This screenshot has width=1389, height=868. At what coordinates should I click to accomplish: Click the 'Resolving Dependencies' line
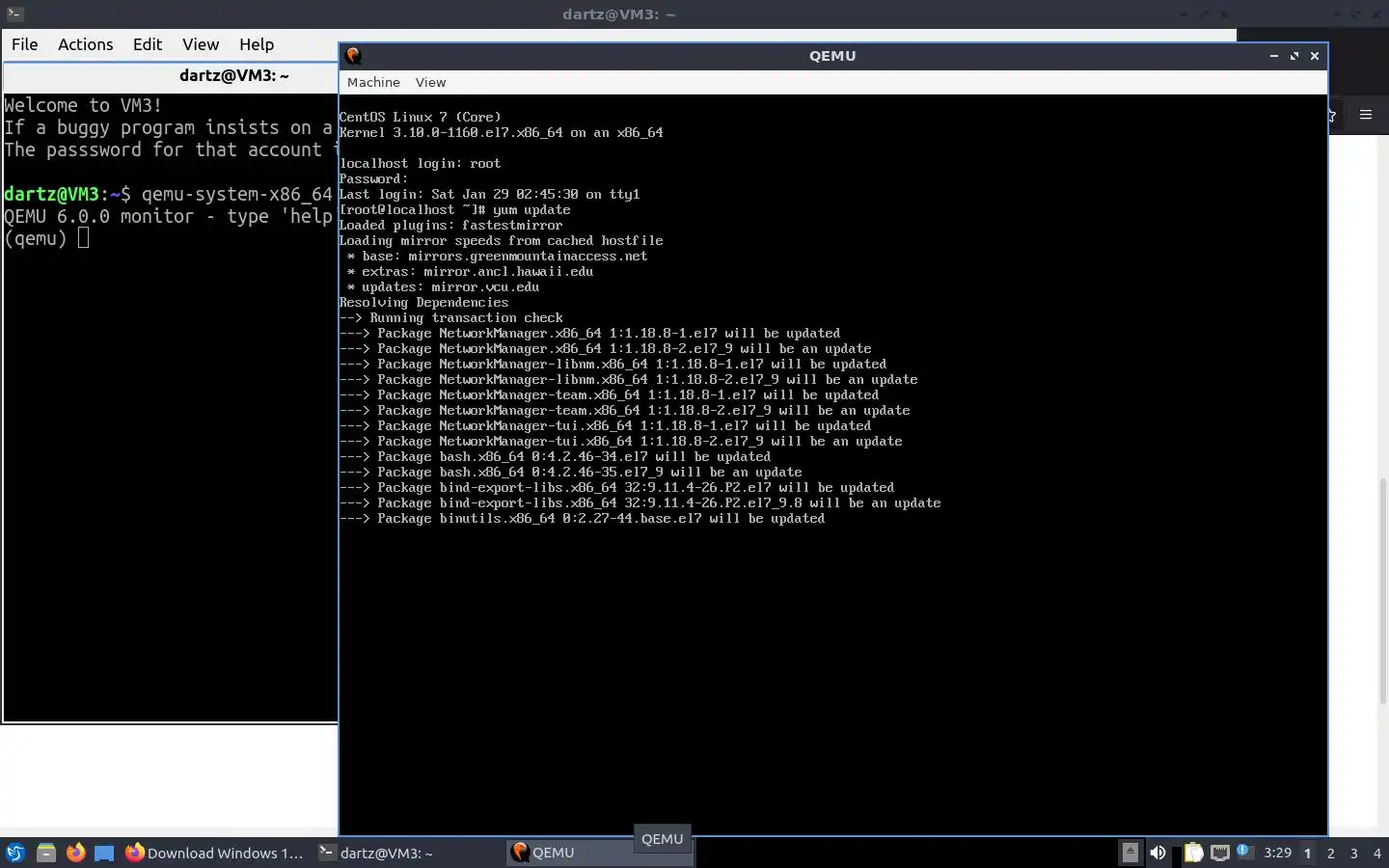coord(423,302)
